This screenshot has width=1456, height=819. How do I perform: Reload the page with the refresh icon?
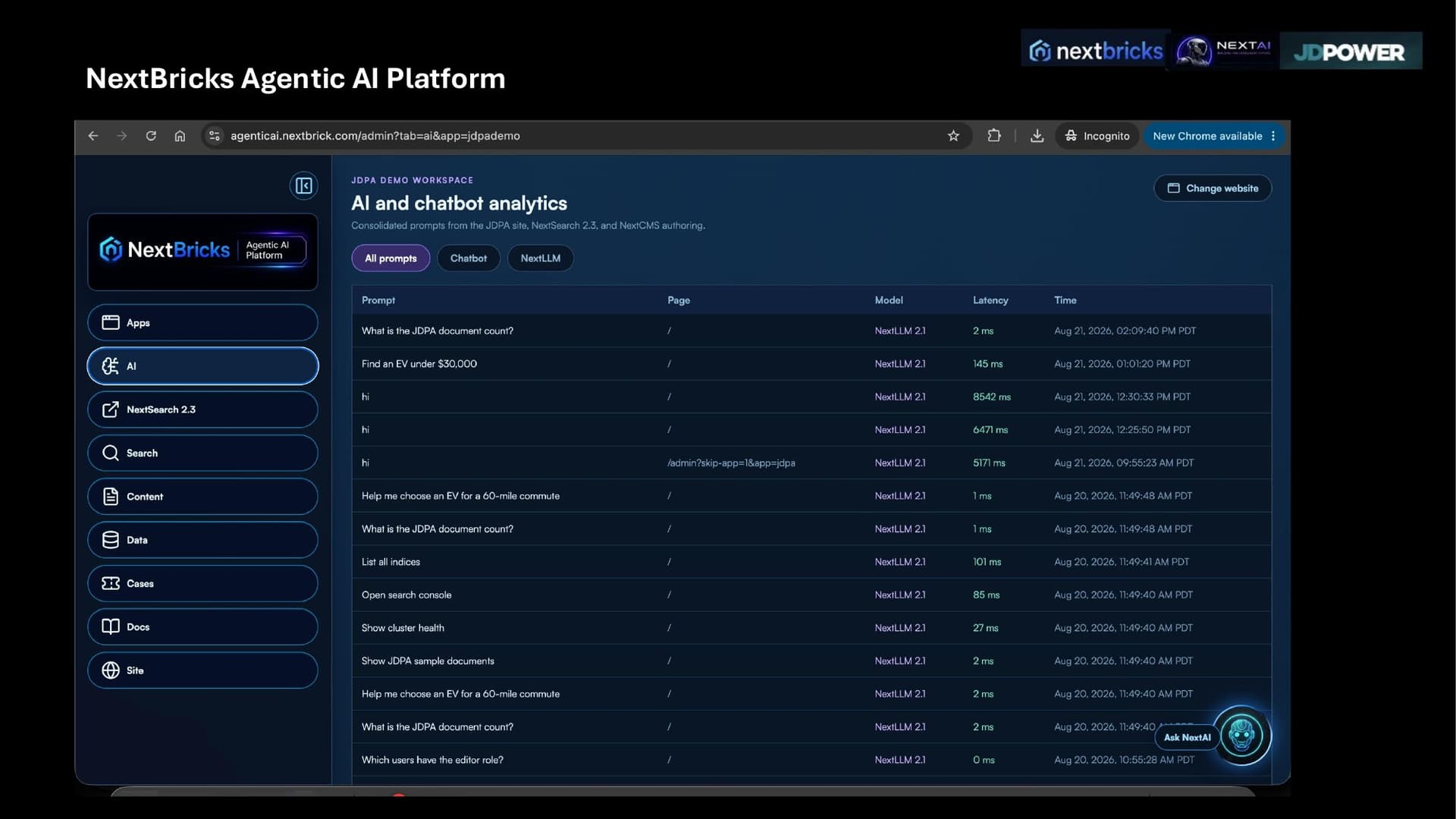point(151,136)
